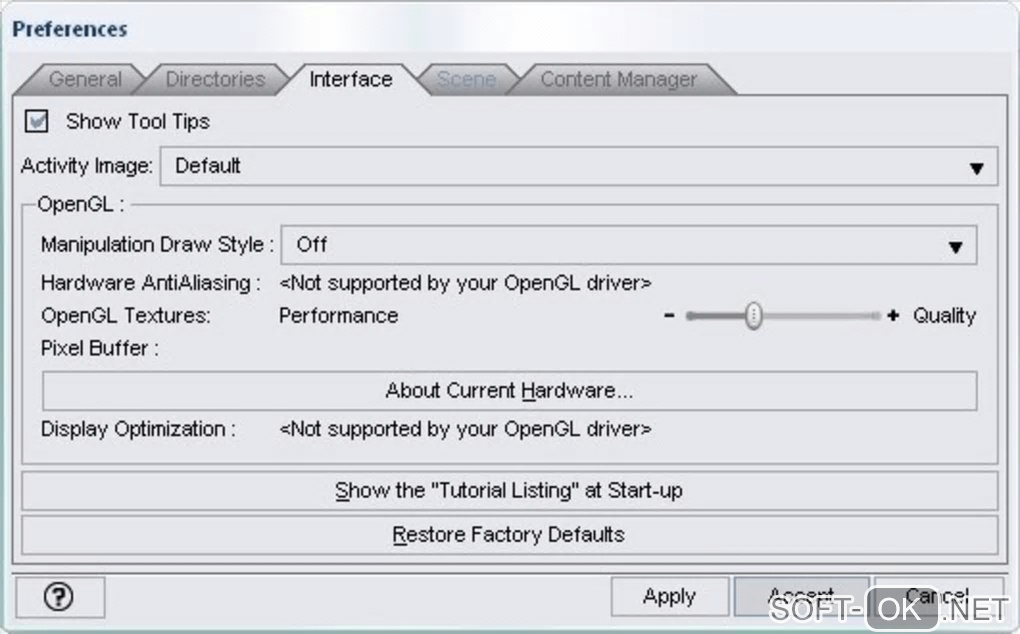The width and height of the screenshot is (1020, 634).
Task: Click Show the "Tutorial Listing" at Start-up
Action: (x=509, y=491)
